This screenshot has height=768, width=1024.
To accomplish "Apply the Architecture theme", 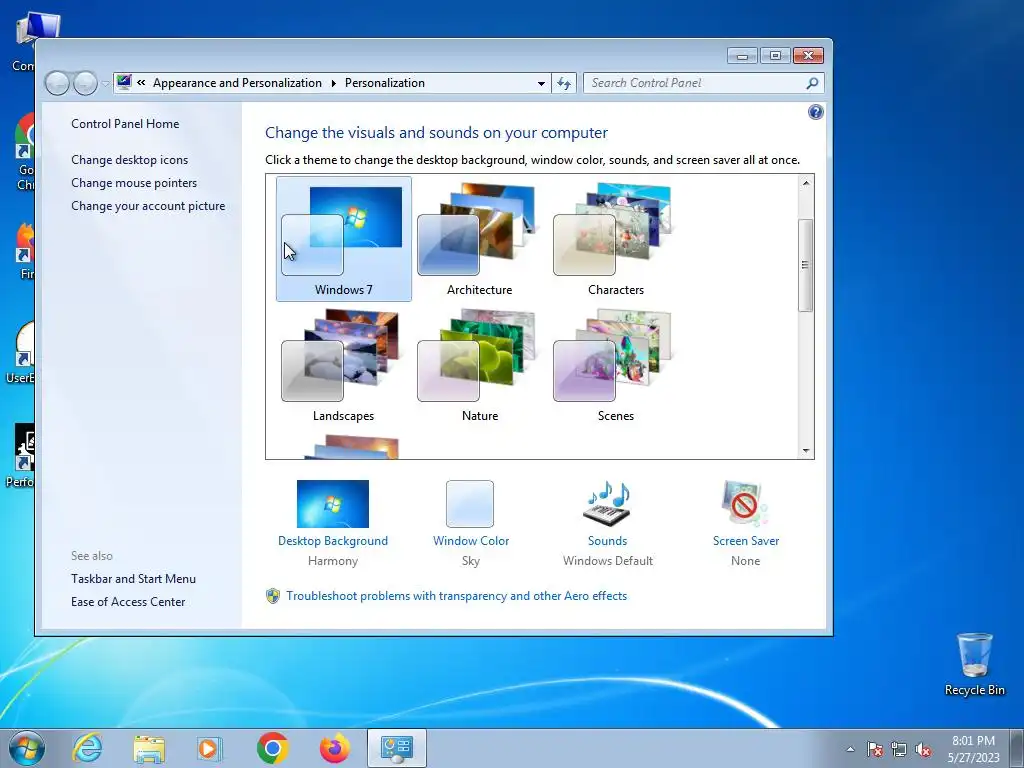I will 479,238.
